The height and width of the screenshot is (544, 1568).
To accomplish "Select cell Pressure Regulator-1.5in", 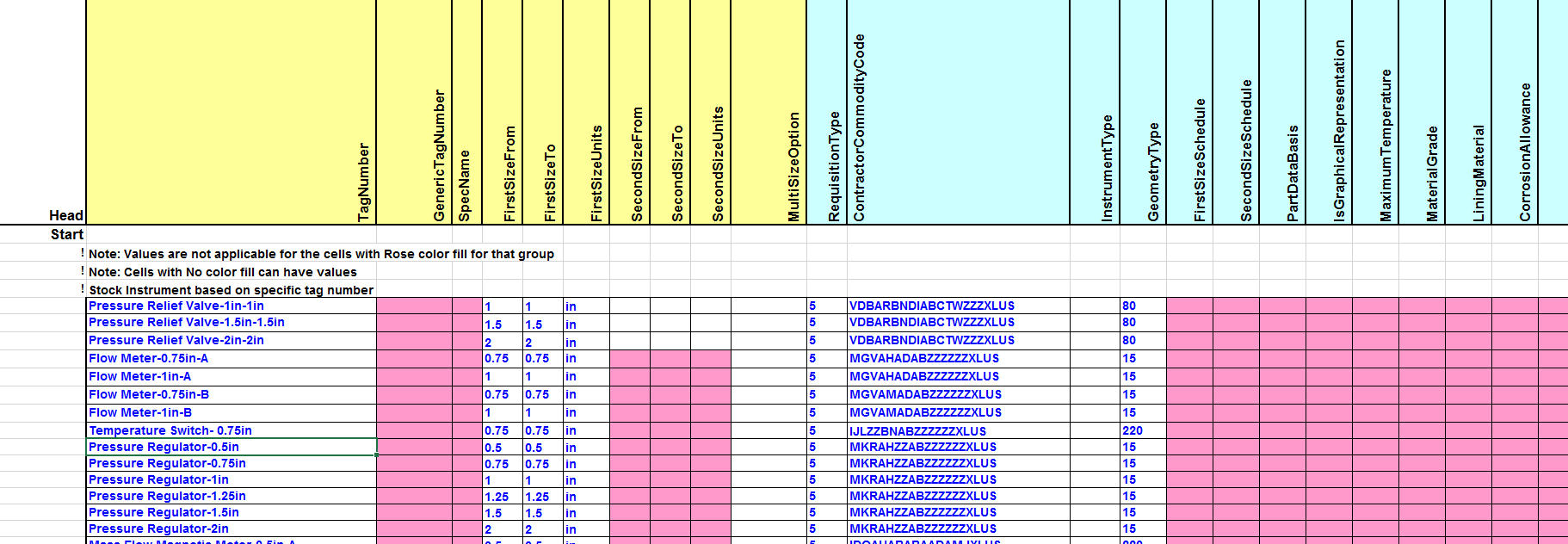I will pyautogui.click(x=231, y=512).
